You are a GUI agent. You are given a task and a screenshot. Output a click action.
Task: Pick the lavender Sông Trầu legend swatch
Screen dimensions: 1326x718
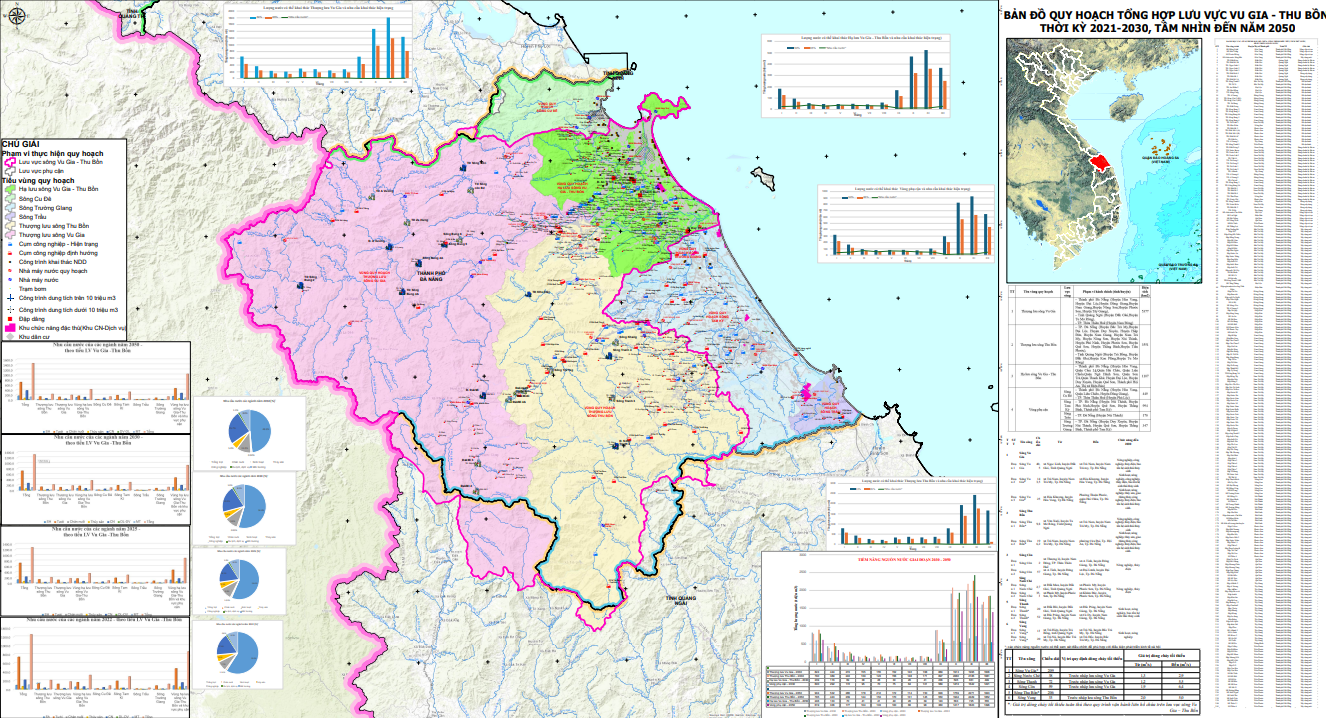pyautogui.click(x=10, y=217)
